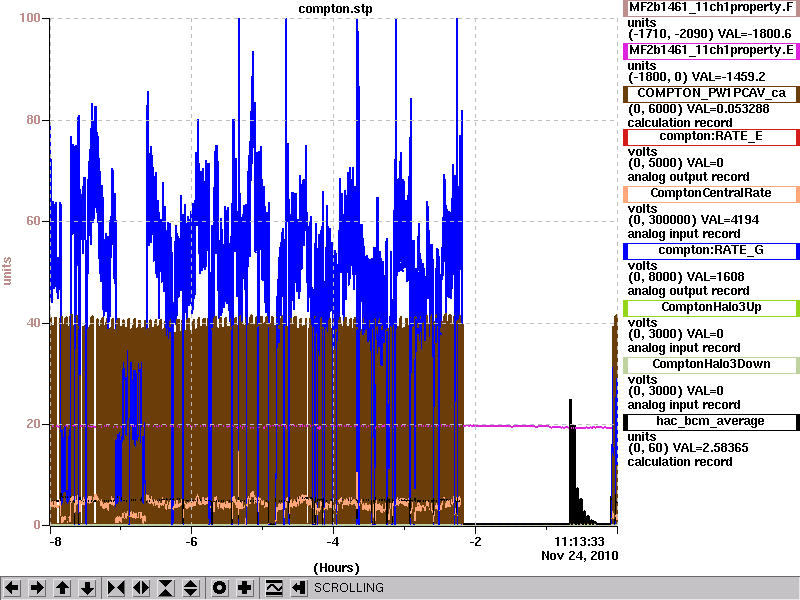Viewport: 800px width, 600px height.
Task: Click the horizontal bowtie zoom icon
Action: tap(116, 588)
